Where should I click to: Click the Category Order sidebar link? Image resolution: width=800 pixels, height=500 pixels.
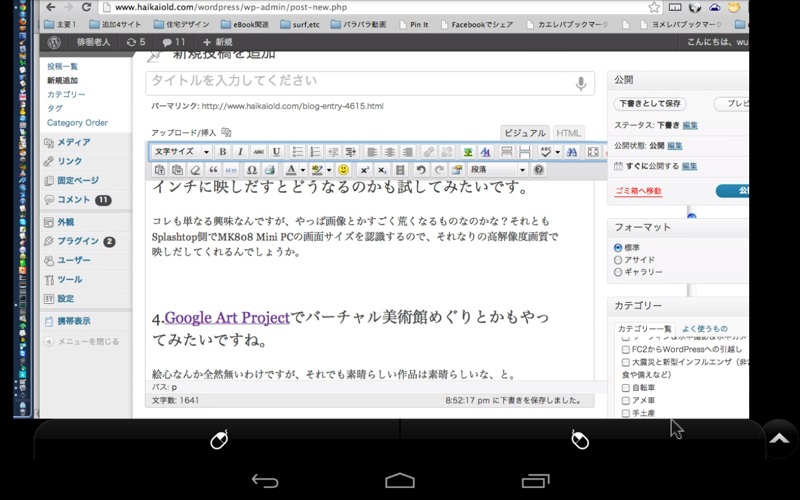click(77, 122)
